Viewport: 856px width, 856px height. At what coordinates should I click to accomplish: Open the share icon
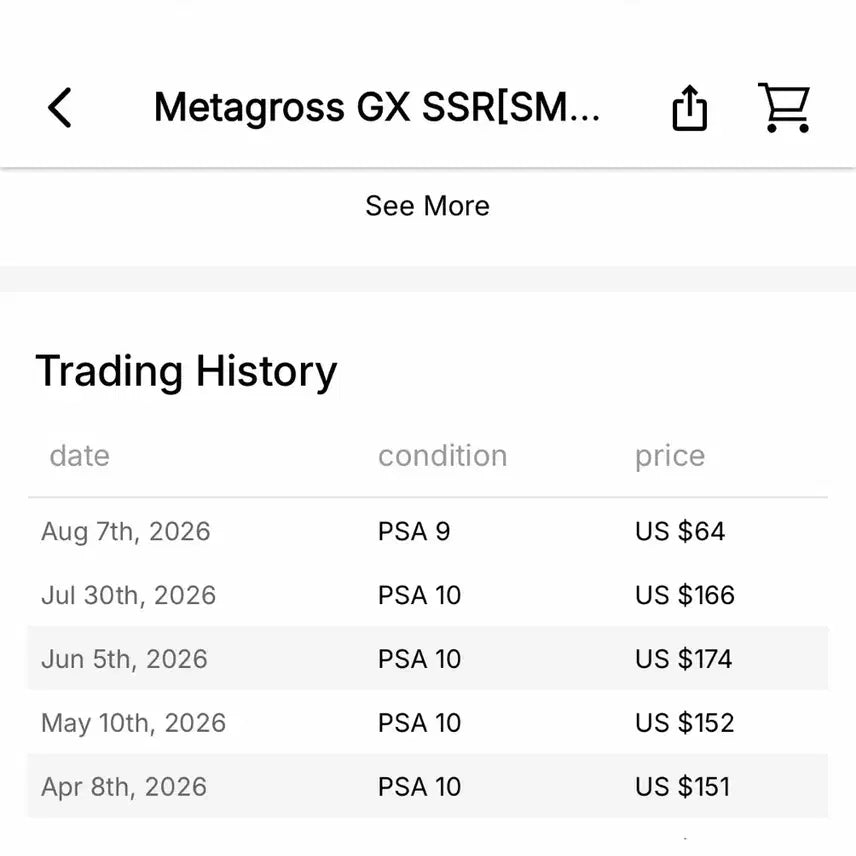click(x=689, y=108)
